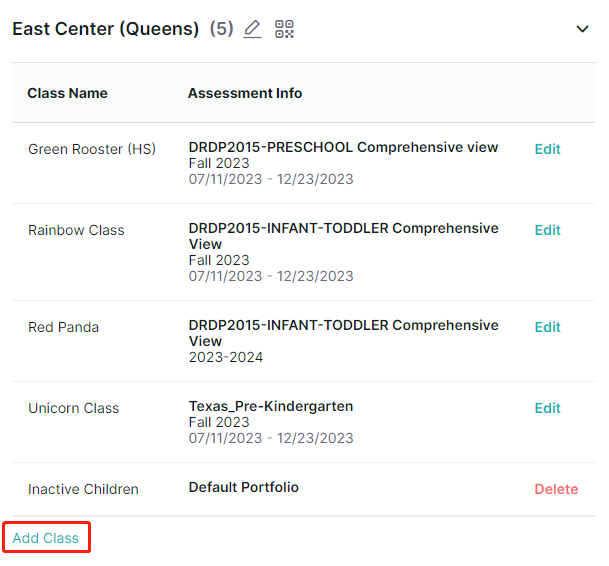The height and width of the screenshot is (566, 609).
Task: Click the East Center (Queens) title
Action: (105, 29)
